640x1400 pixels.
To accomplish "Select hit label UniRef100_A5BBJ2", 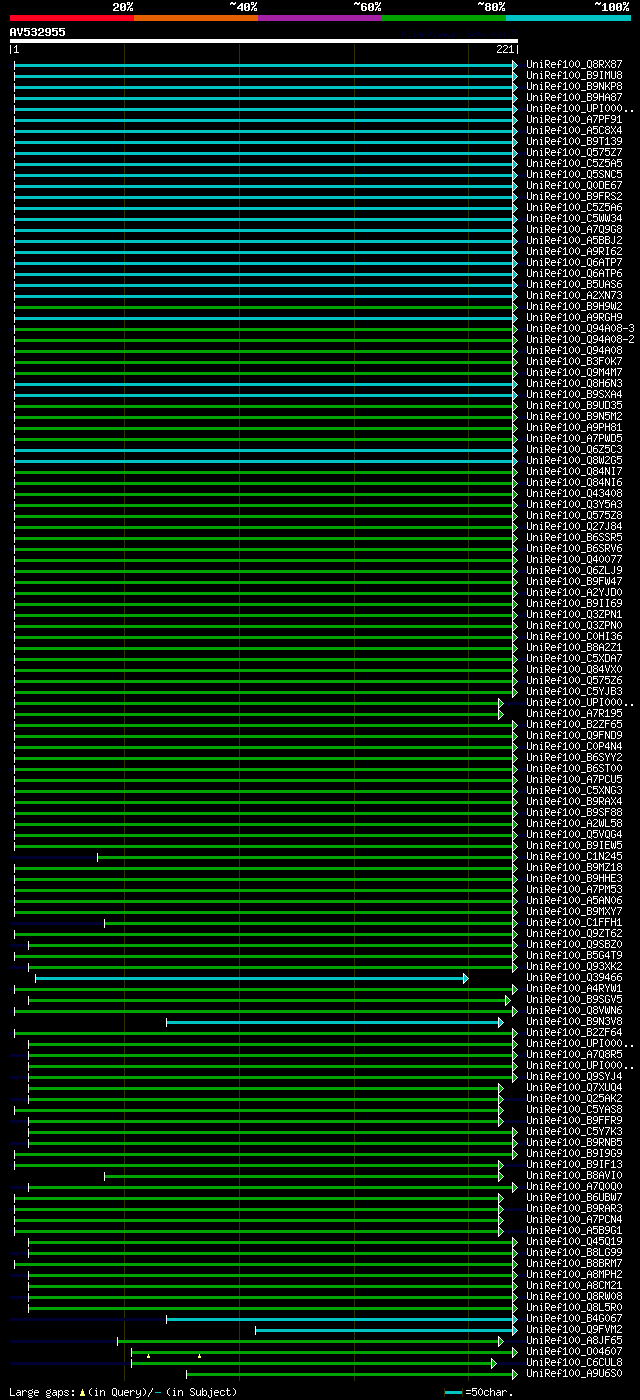I will coord(574,240).
